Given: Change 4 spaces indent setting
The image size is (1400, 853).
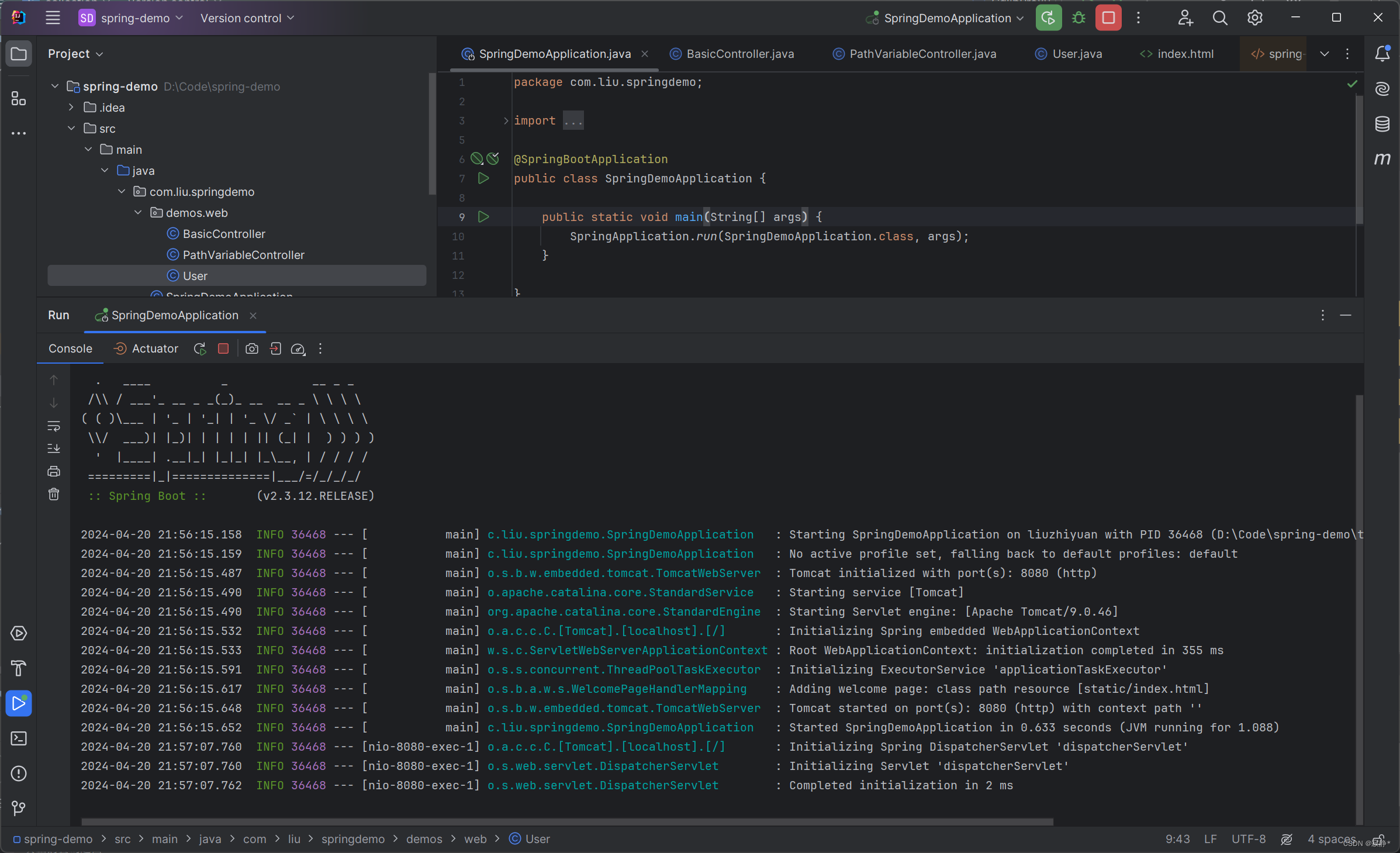Looking at the screenshot, I should pyautogui.click(x=1331, y=839).
